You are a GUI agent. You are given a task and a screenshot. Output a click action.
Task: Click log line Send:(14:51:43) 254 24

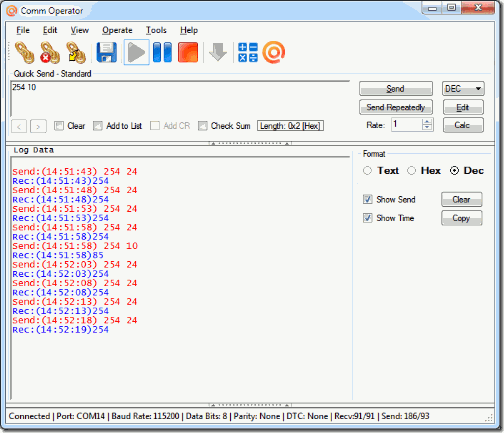click(75, 172)
